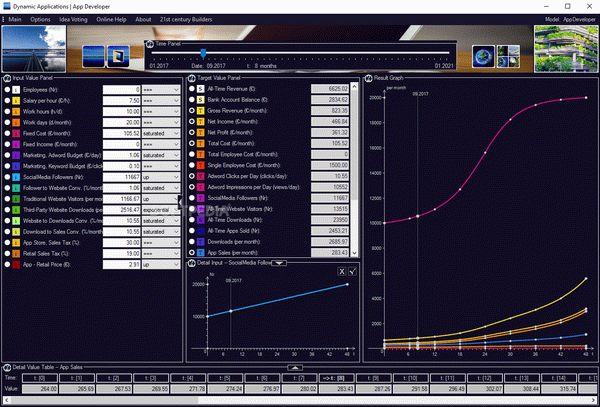Toggle the radio button for Work days input
Image resolution: width=600 pixels, height=407 pixels.
pos(7,122)
